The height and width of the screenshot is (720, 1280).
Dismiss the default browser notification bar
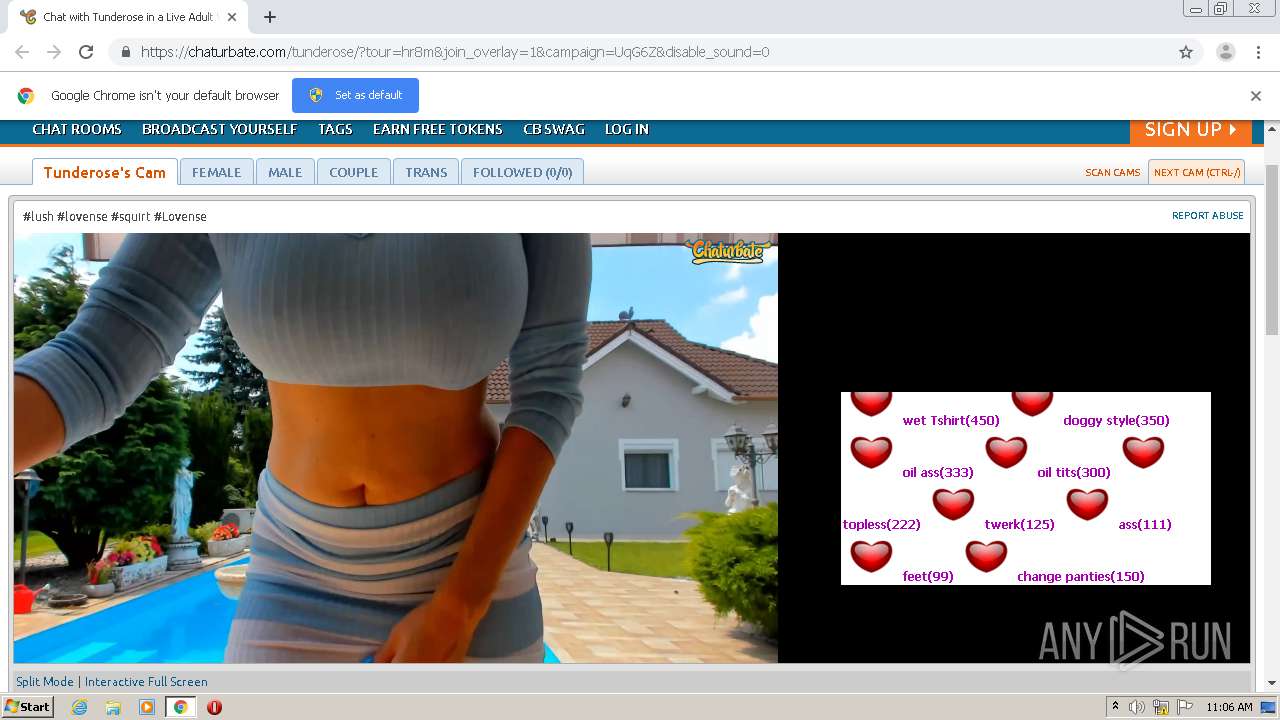click(x=1256, y=96)
